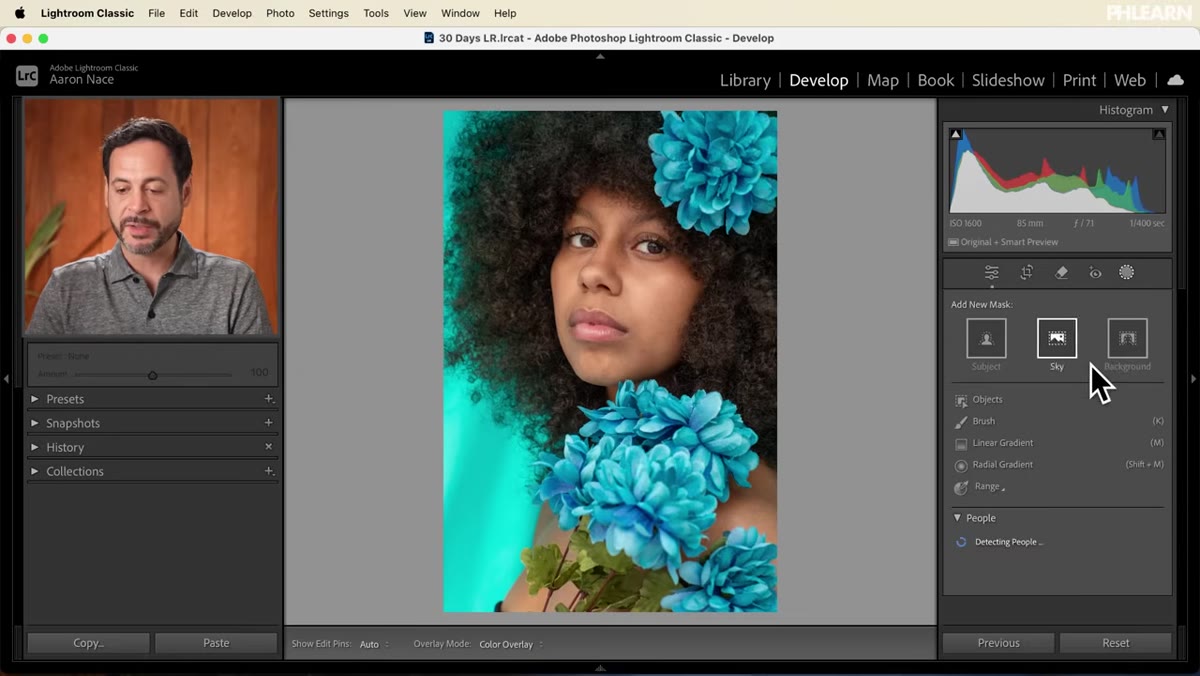Collapse the People section
The height and width of the screenshot is (676, 1200).
pyautogui.click(x=957, y=518)
